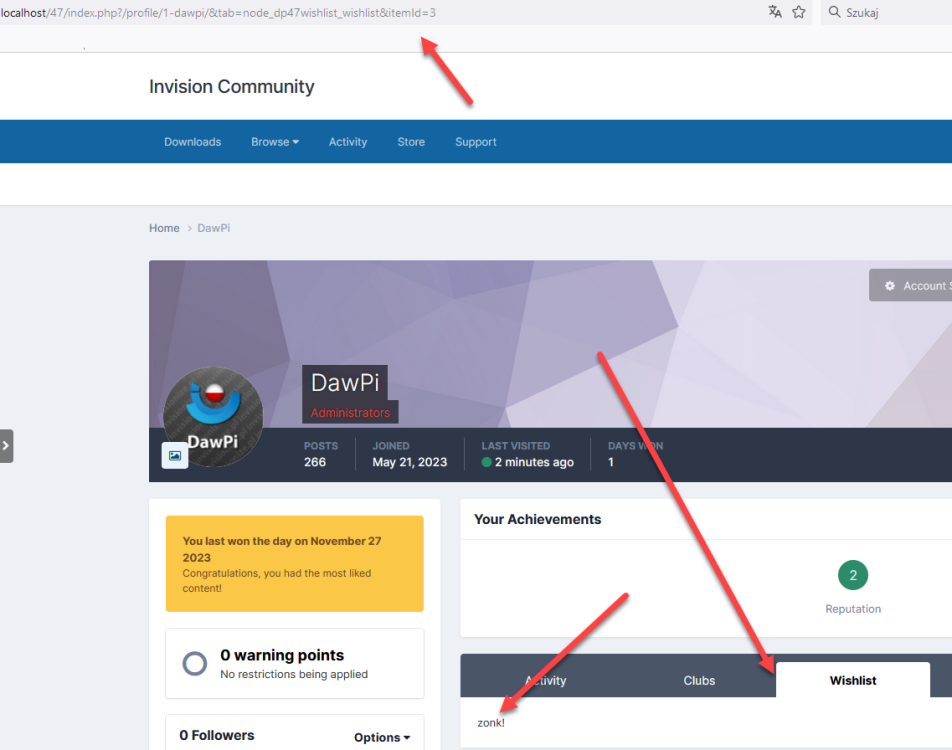Switch to the Clubs tab
The height and width of the screenshot is (750, 952).
699,680
